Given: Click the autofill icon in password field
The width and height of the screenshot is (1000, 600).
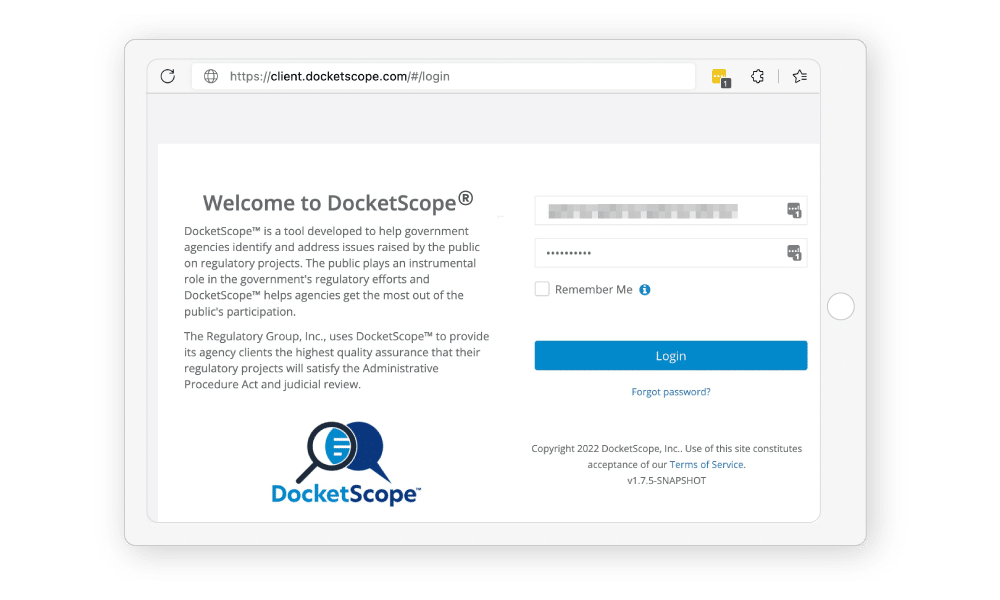Looking at the screenshot, I should tap(793, 253).
